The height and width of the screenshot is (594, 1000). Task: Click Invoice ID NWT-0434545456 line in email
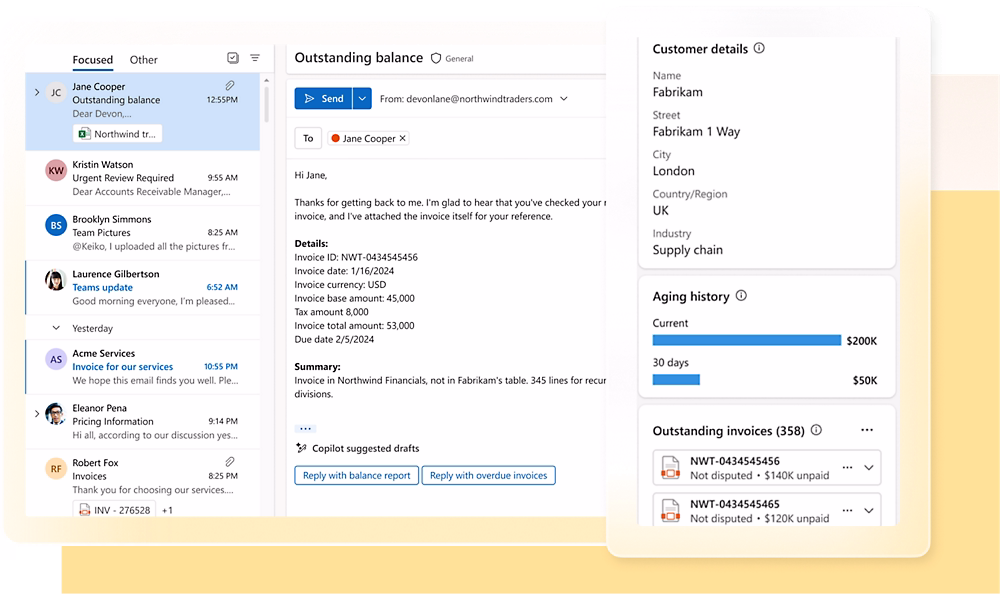pyautogui.click(x=356, y=257)
